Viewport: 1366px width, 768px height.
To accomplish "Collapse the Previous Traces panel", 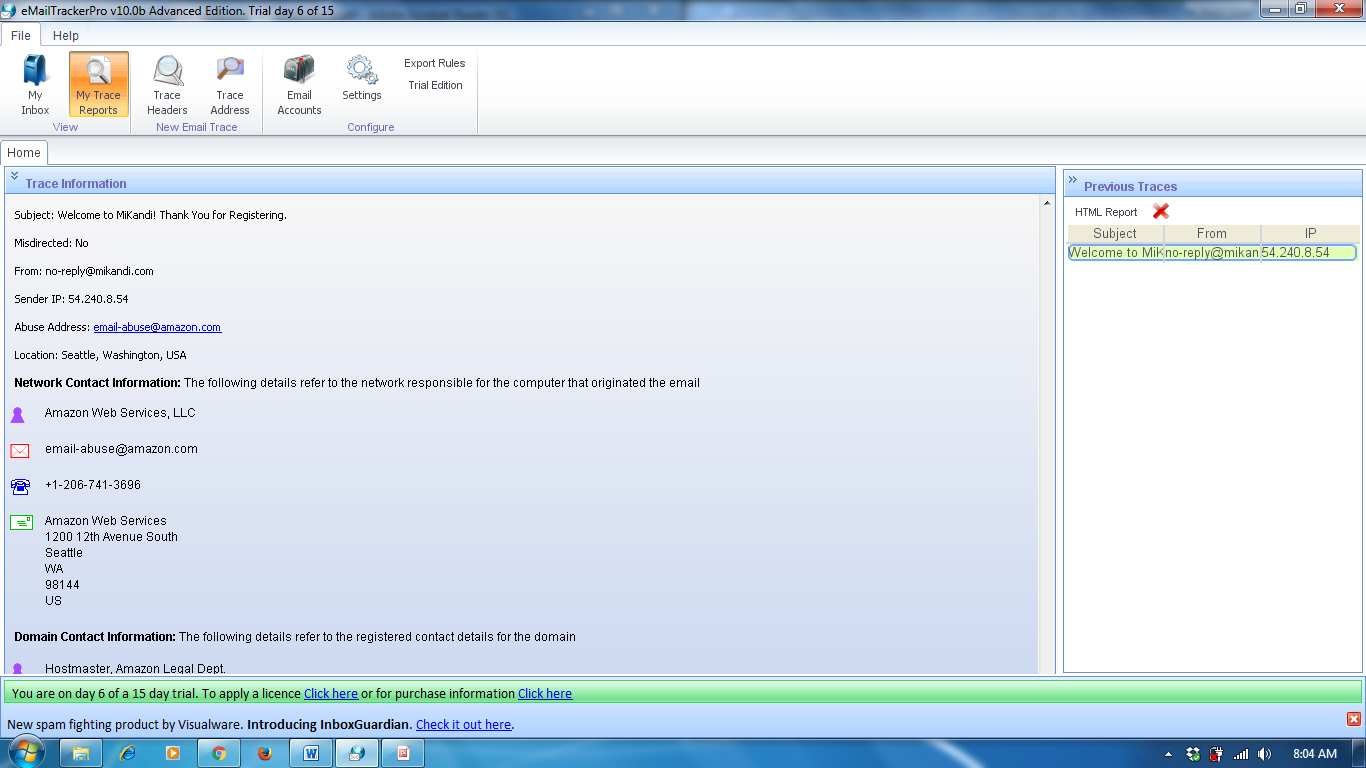I will pos(1072,177).
